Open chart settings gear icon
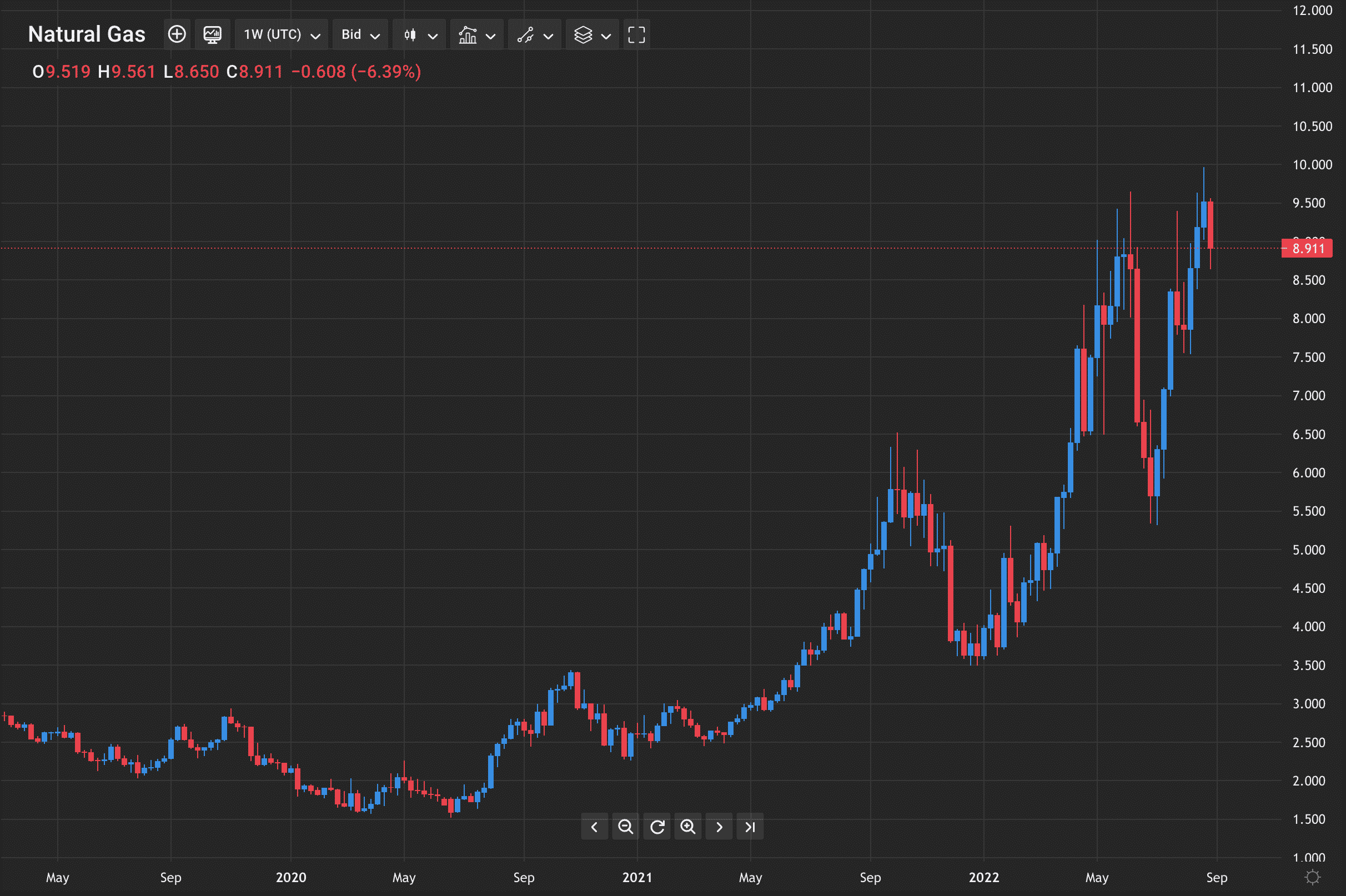The width and height of the screenshot is (1346, 896). (1313, 877)
